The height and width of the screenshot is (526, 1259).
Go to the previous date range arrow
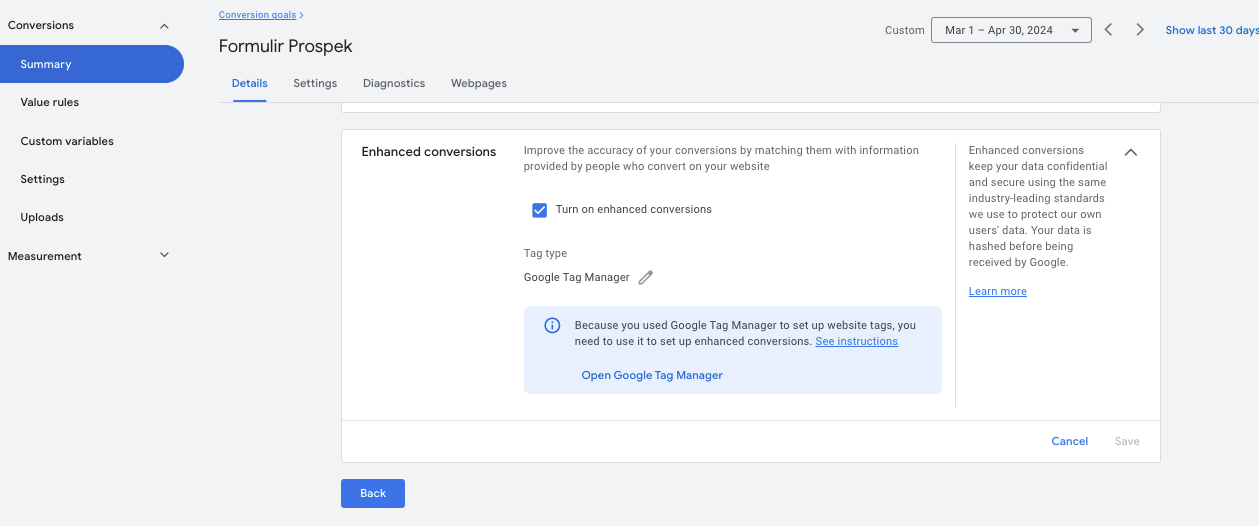[1108, 30]
